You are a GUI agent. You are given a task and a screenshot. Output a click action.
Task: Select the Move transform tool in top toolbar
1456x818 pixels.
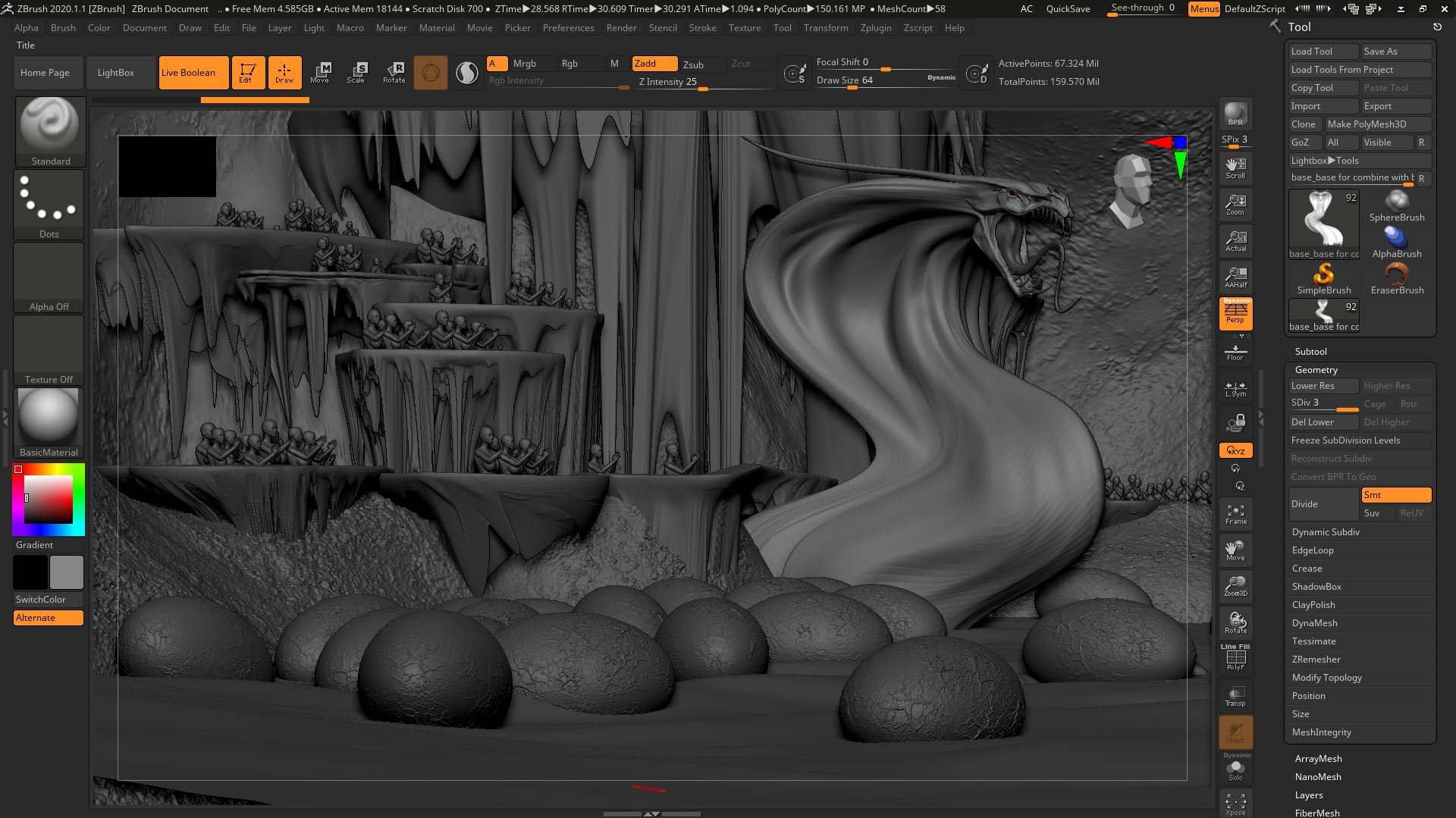320,72
